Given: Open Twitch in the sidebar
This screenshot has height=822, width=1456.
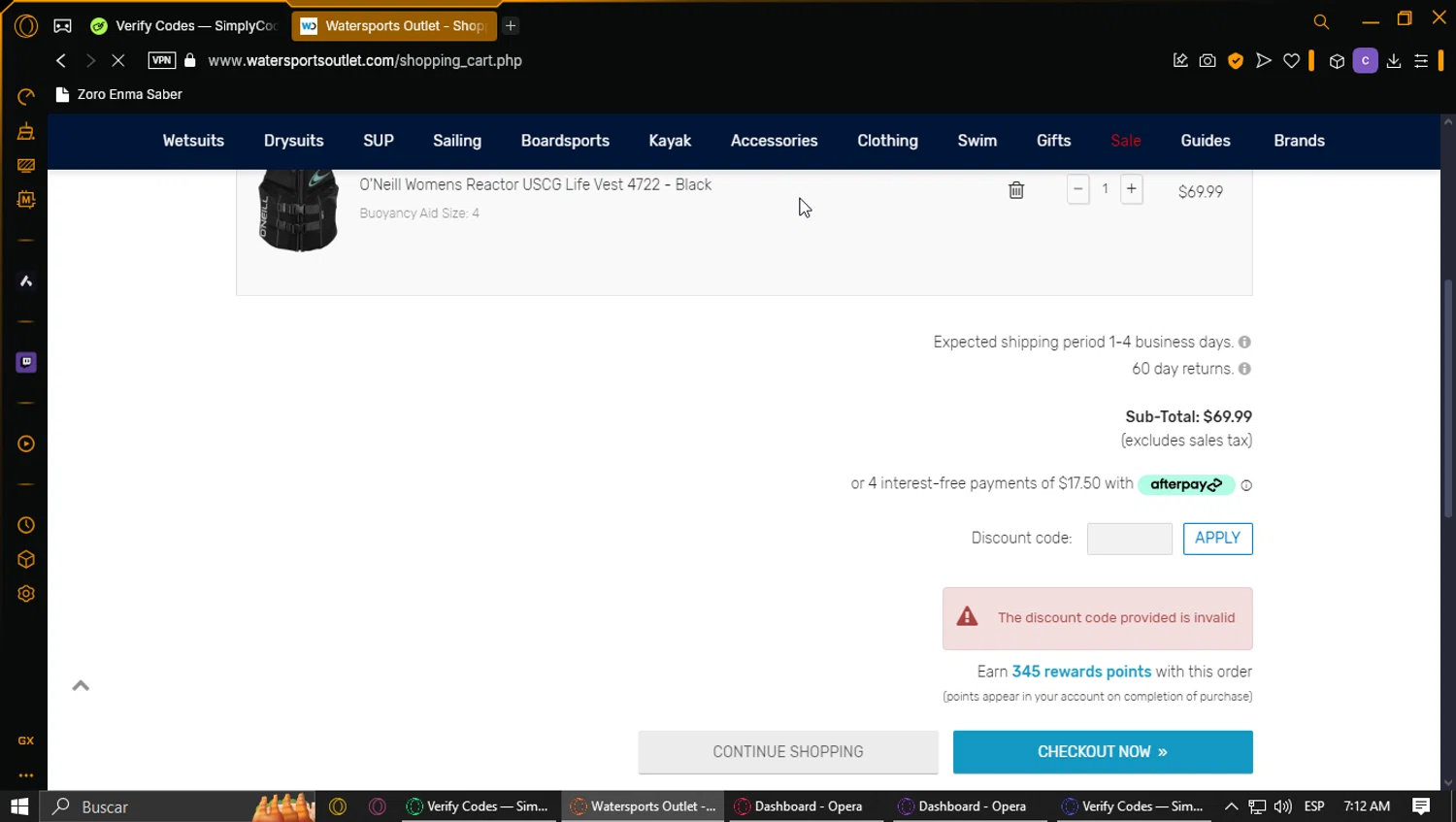Looking at the screenshot, I should click(26, 362).
